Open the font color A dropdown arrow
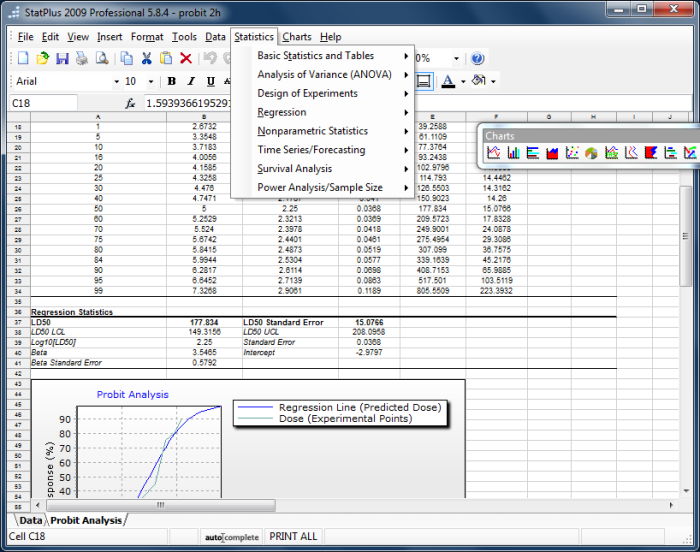The height and width of the screenshot is (552, 700). [x=461, y=81]
